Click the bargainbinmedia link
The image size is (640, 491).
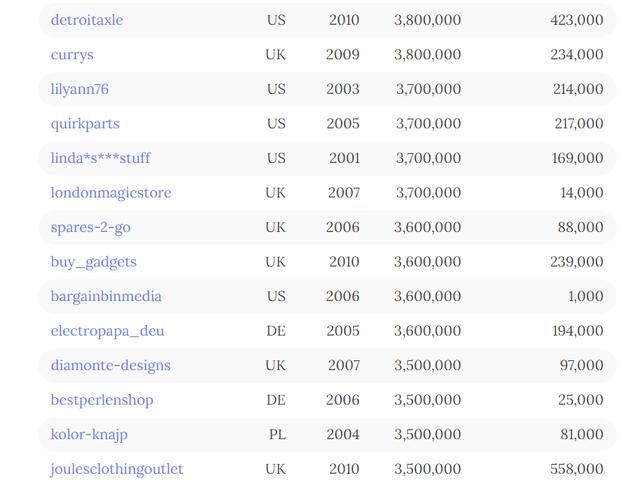pyautogui.click(x=106, y=296)
